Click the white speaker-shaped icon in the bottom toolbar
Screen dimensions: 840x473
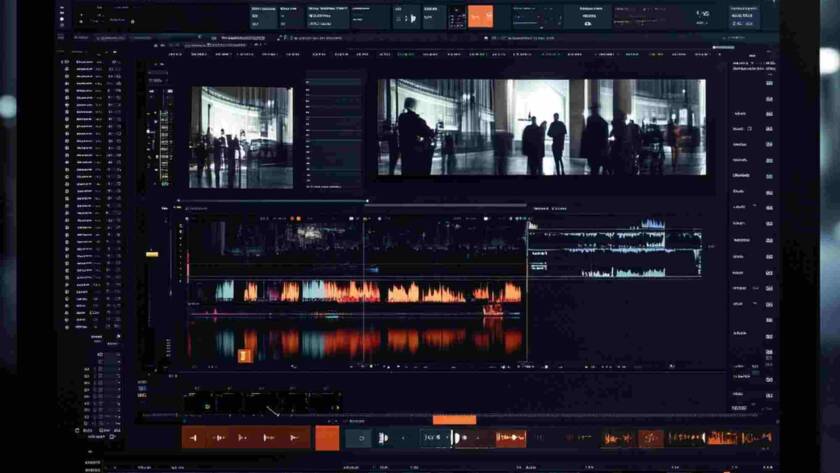click(383, 438)
